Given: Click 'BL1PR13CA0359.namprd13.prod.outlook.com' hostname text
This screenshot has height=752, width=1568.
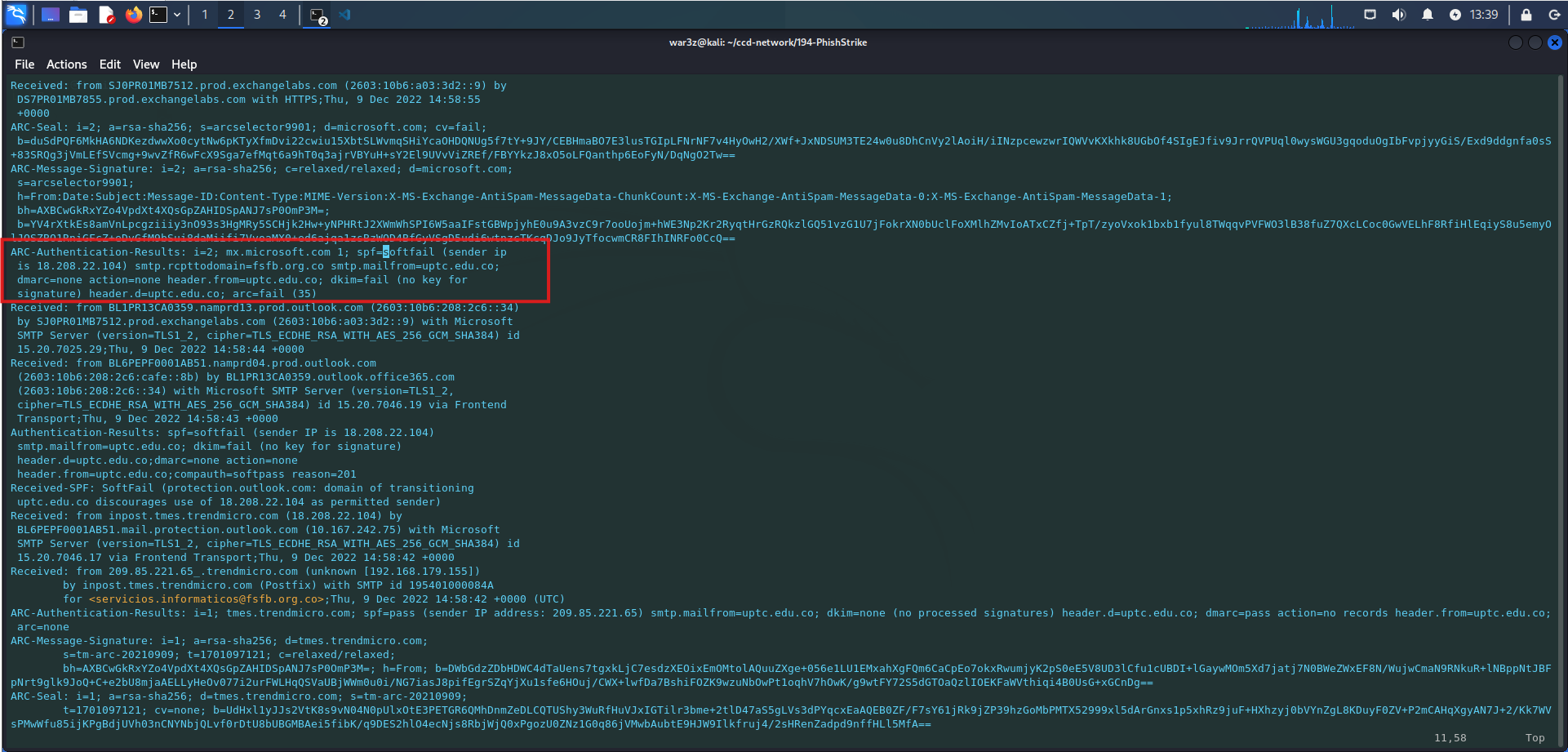Looking at the screenshot, I should pos(236,308).
